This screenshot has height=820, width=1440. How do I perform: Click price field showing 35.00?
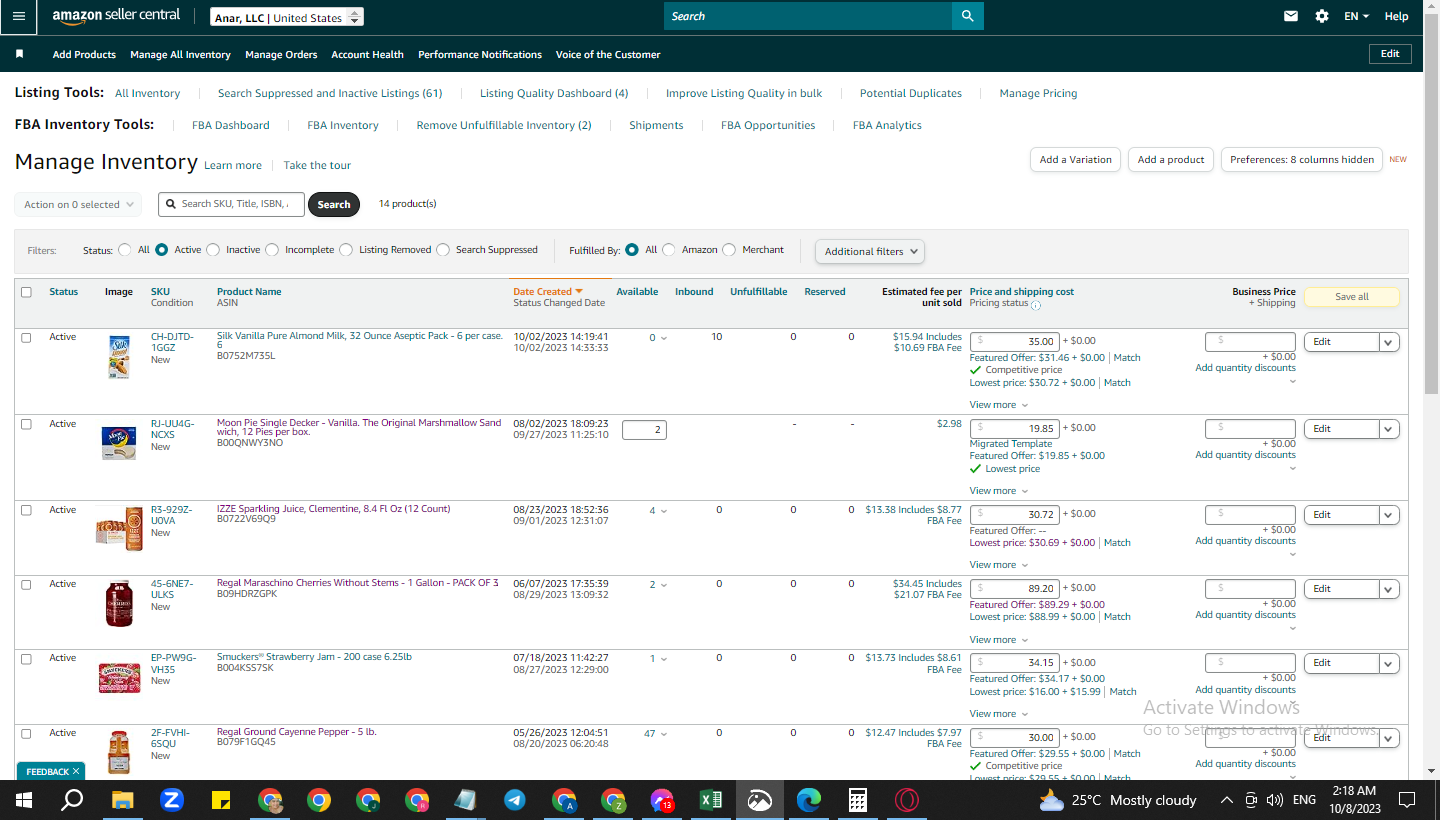pos(1014,342)
